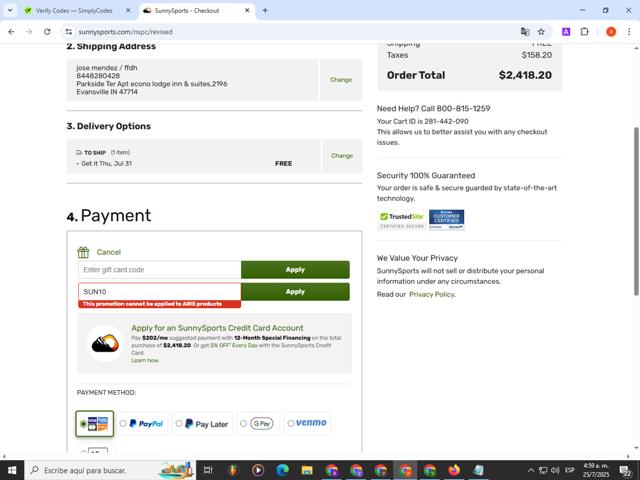Change the delivery options

(x=342, y=156)
